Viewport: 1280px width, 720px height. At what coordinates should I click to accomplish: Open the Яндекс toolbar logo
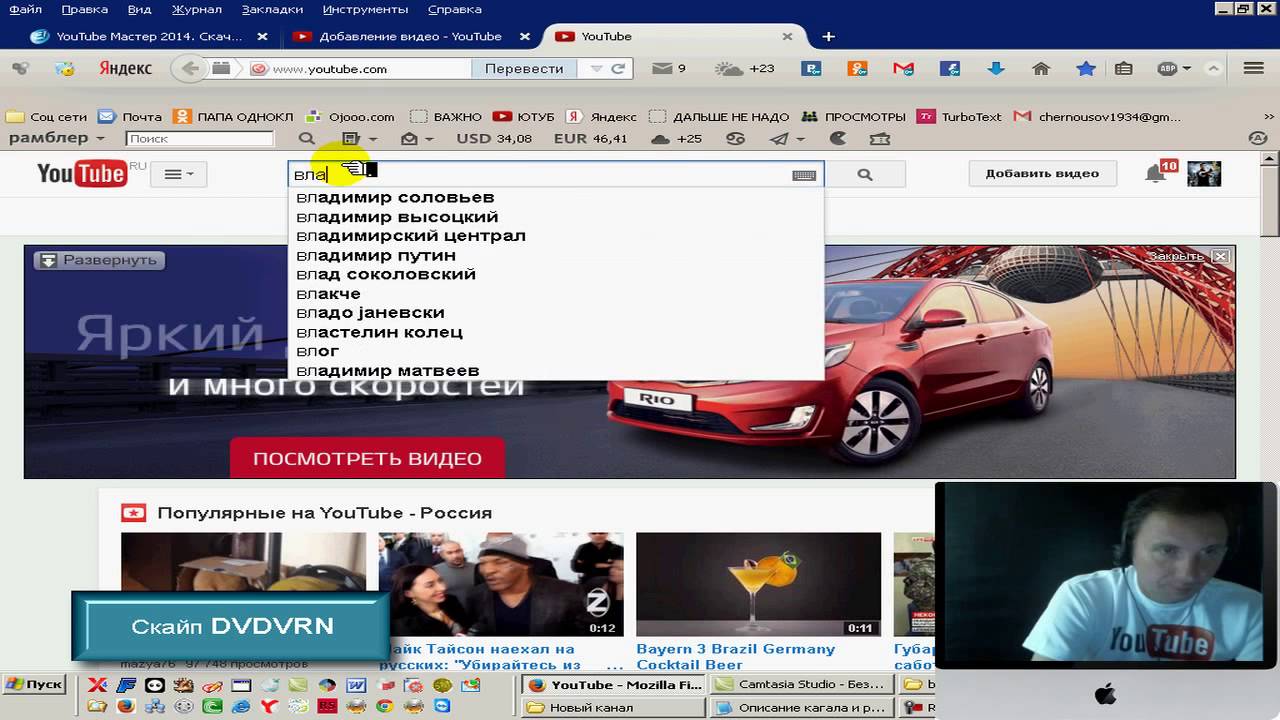pyautogui.click(x=125, y=69)
